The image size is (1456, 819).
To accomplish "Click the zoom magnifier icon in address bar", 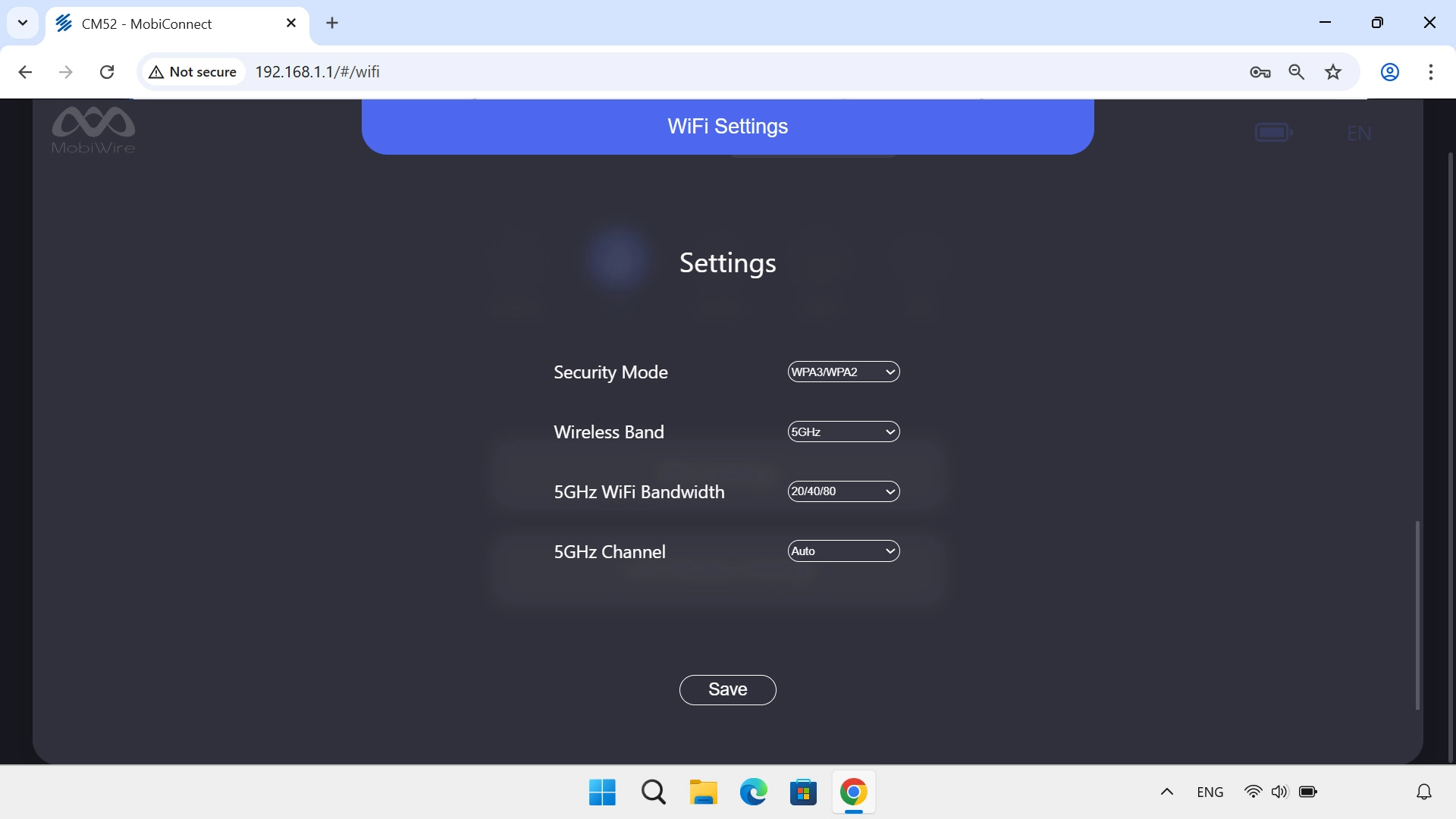I will tap(1297, 72).
